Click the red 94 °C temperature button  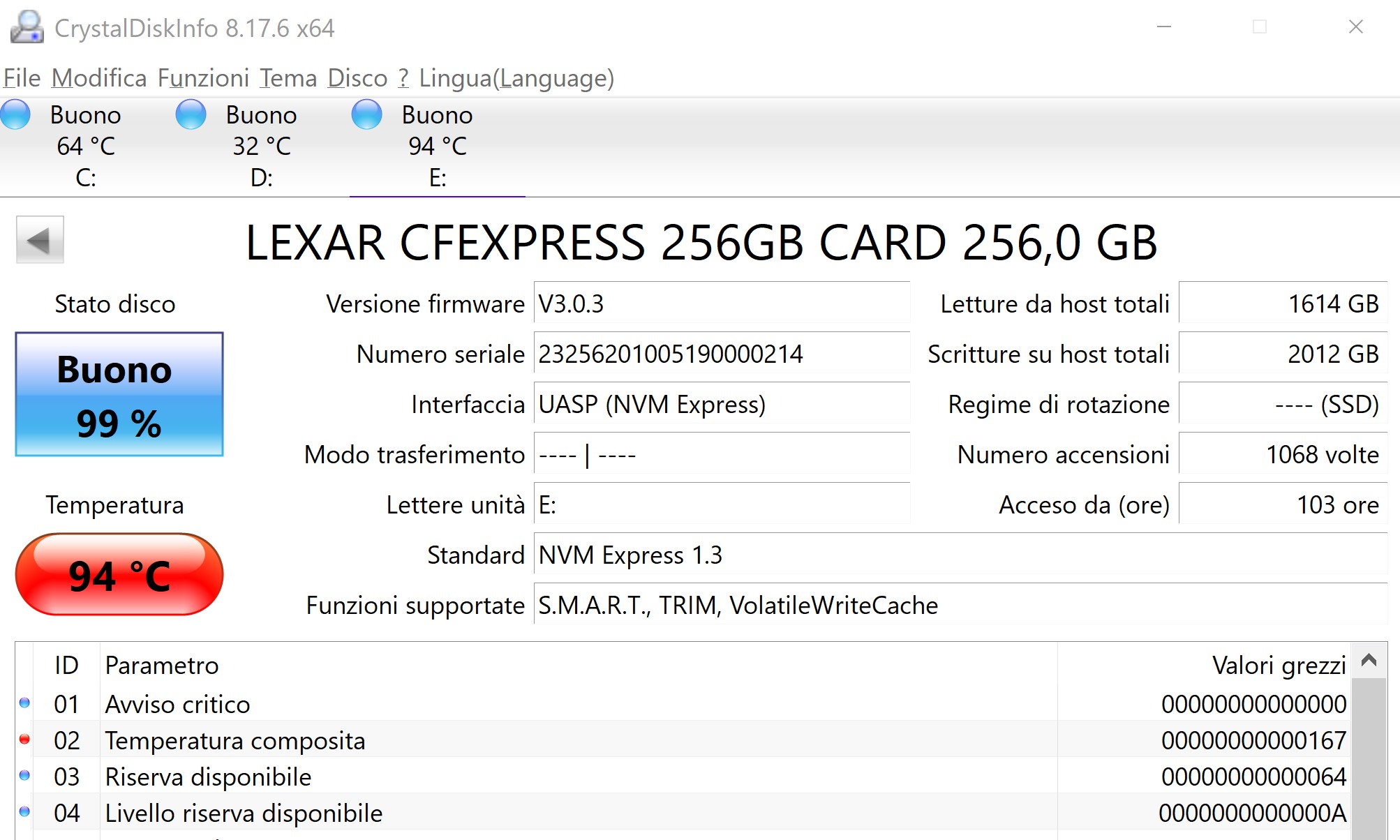pos(119,575)
